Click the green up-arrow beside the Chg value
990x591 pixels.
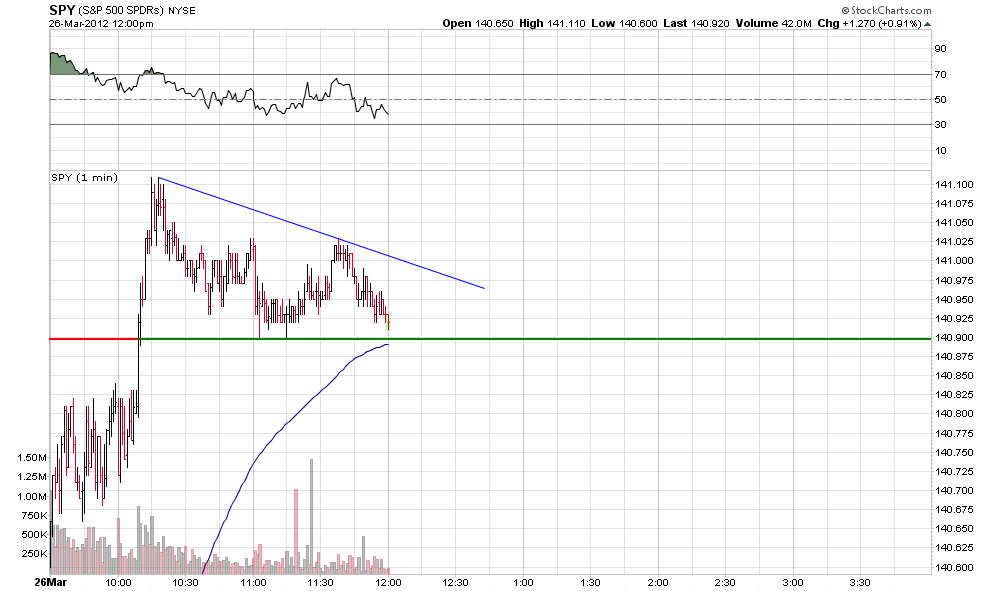927,24
